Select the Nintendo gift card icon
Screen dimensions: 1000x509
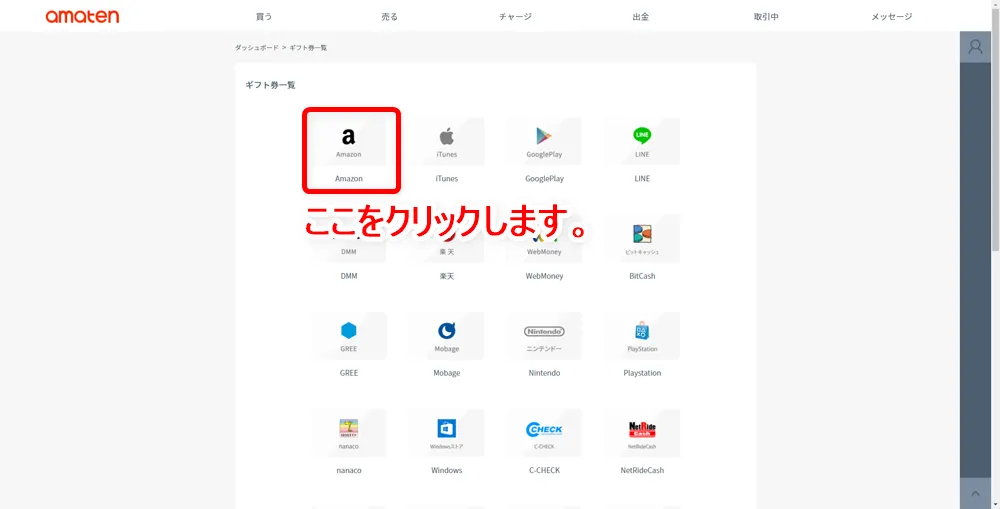544,336
